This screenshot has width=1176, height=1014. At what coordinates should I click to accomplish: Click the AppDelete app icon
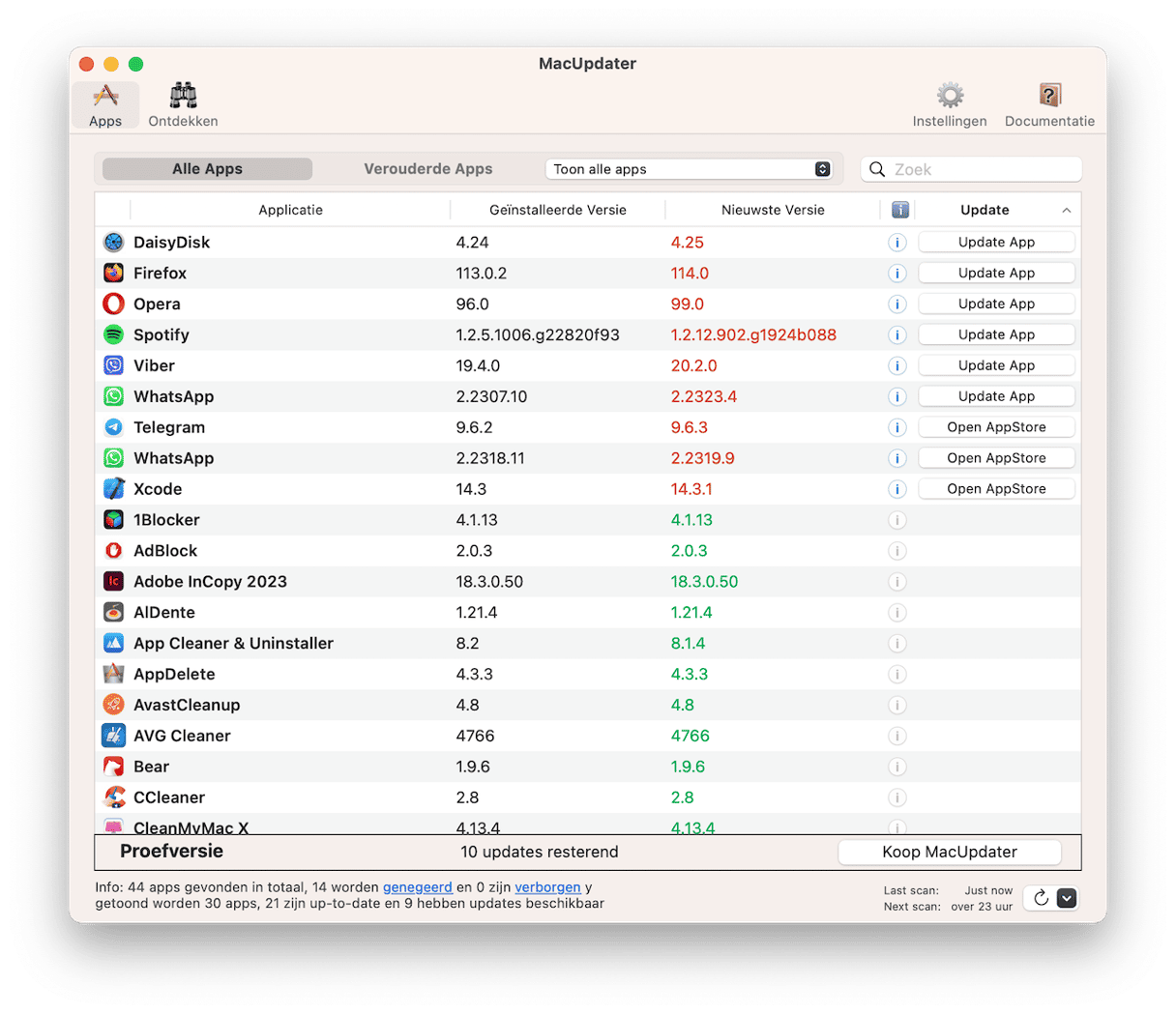click(113, 675)
